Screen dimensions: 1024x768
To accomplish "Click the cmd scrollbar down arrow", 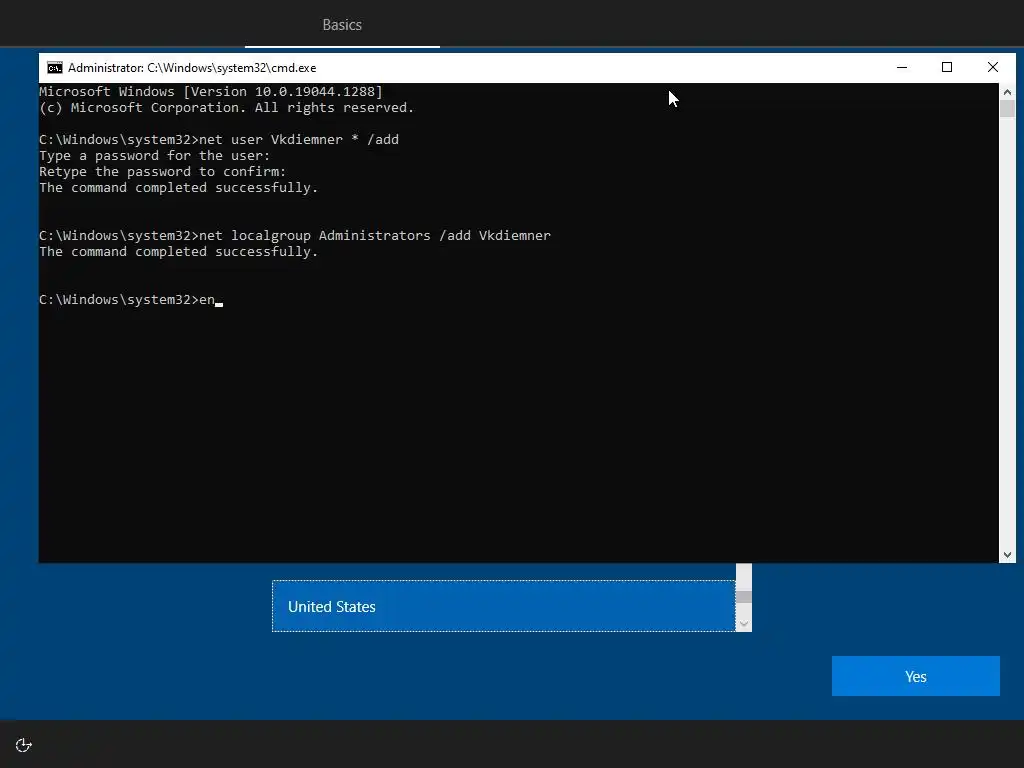I will (x=1007, y=554).
